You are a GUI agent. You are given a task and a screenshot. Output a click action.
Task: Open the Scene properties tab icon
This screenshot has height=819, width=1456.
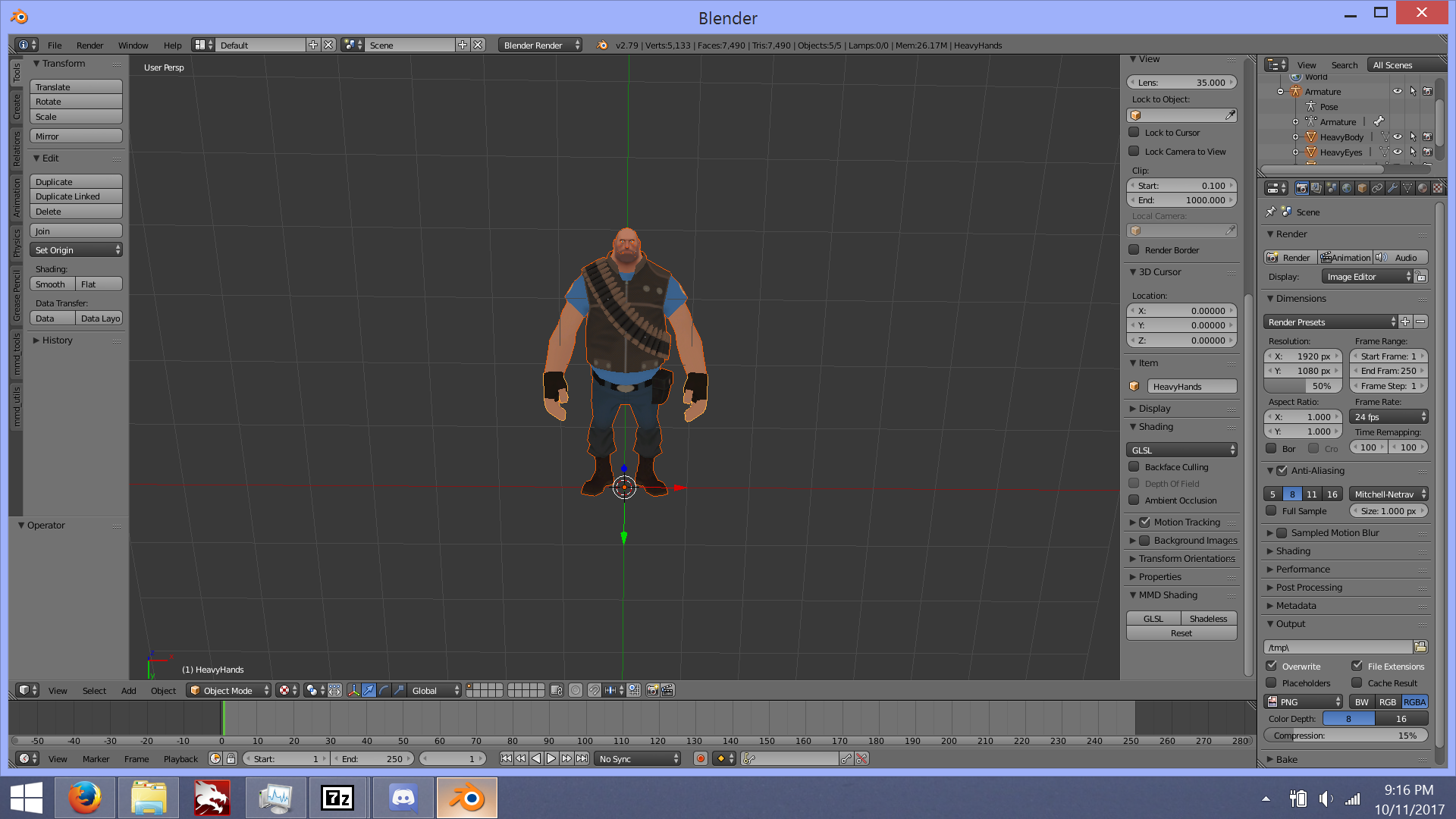(1332, 188)
